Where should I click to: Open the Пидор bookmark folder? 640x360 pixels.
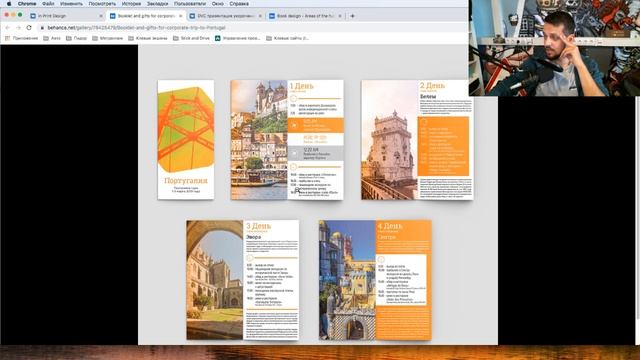coord(76,38)
